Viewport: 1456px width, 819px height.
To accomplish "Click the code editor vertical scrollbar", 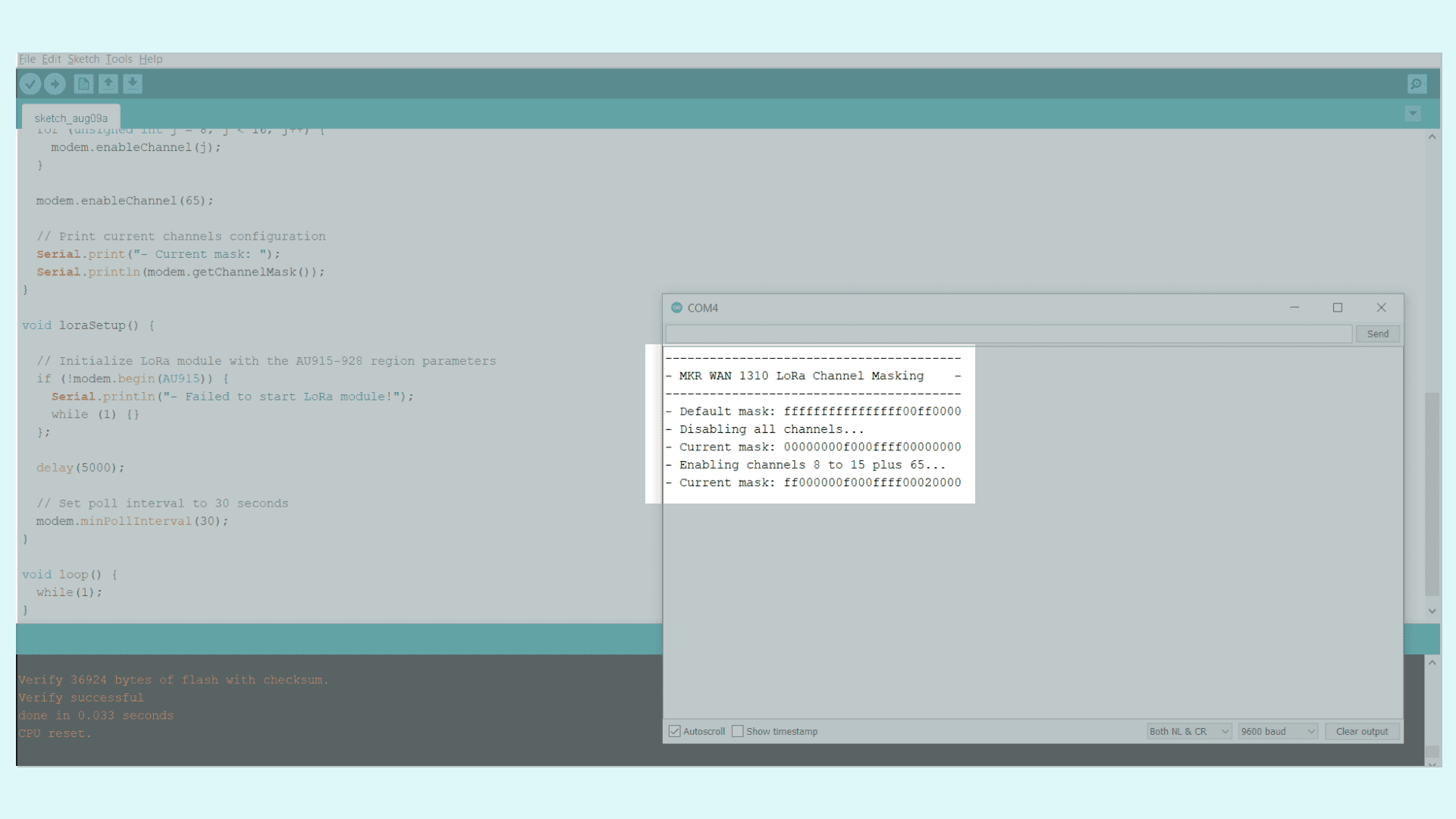I will pyautogui.click(x=1432, y=493).
